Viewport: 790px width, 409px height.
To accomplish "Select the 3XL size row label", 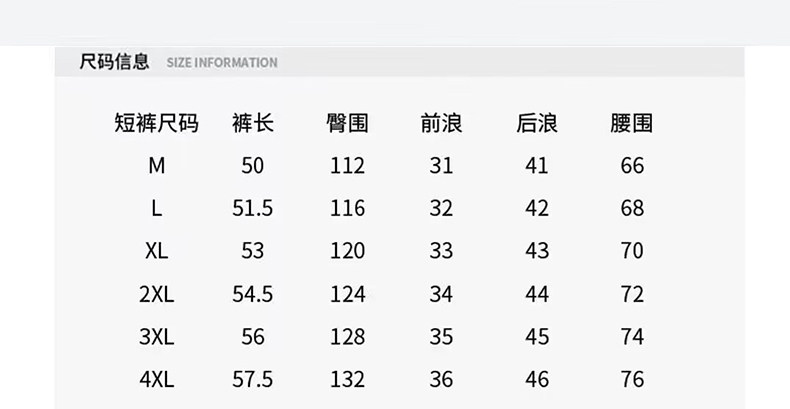I will (x=156, y=338).
